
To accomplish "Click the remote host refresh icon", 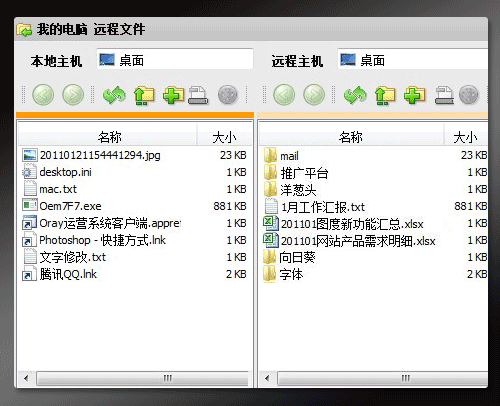I will (355, 95).
